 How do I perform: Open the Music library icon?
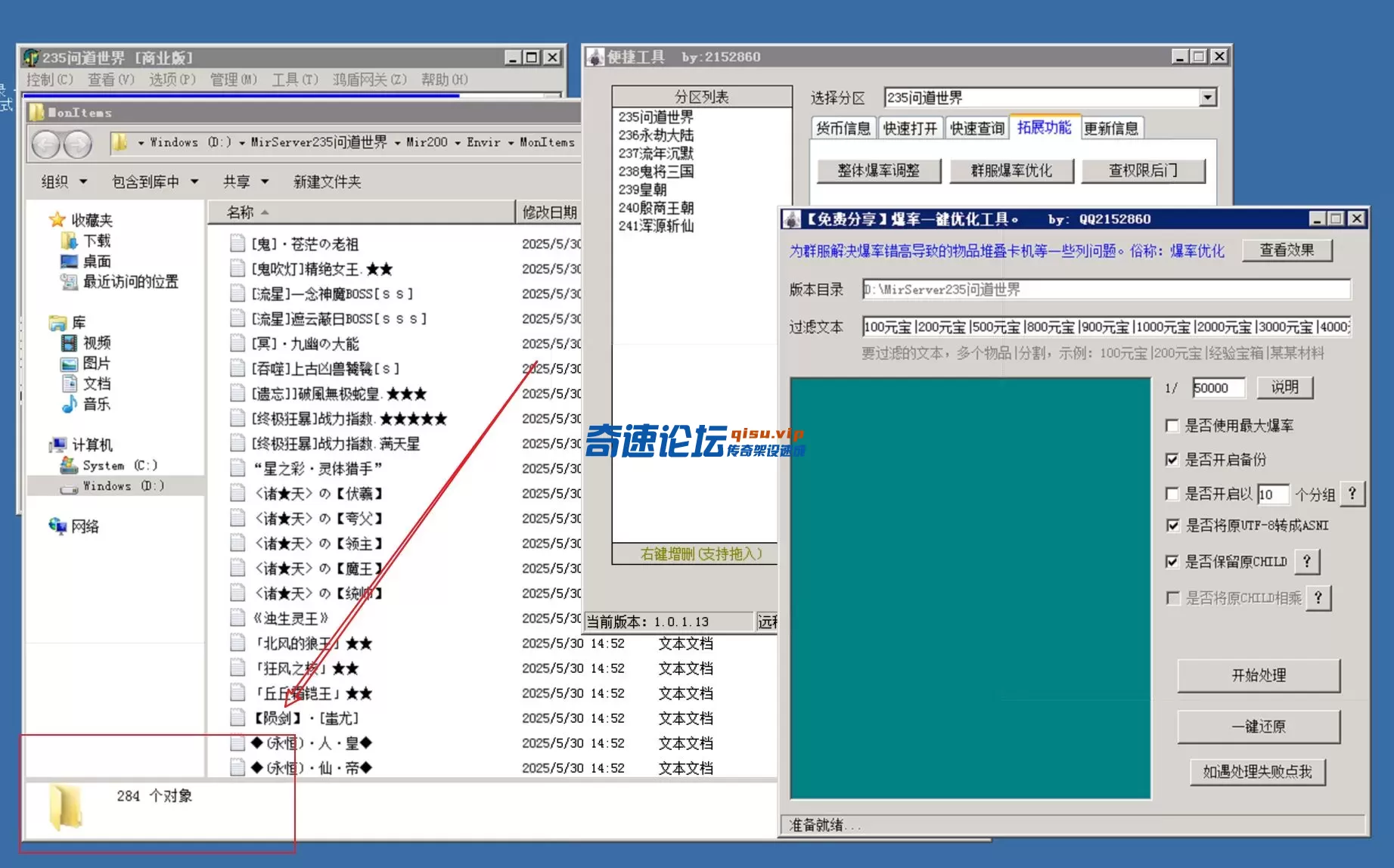tap(70, 404)
